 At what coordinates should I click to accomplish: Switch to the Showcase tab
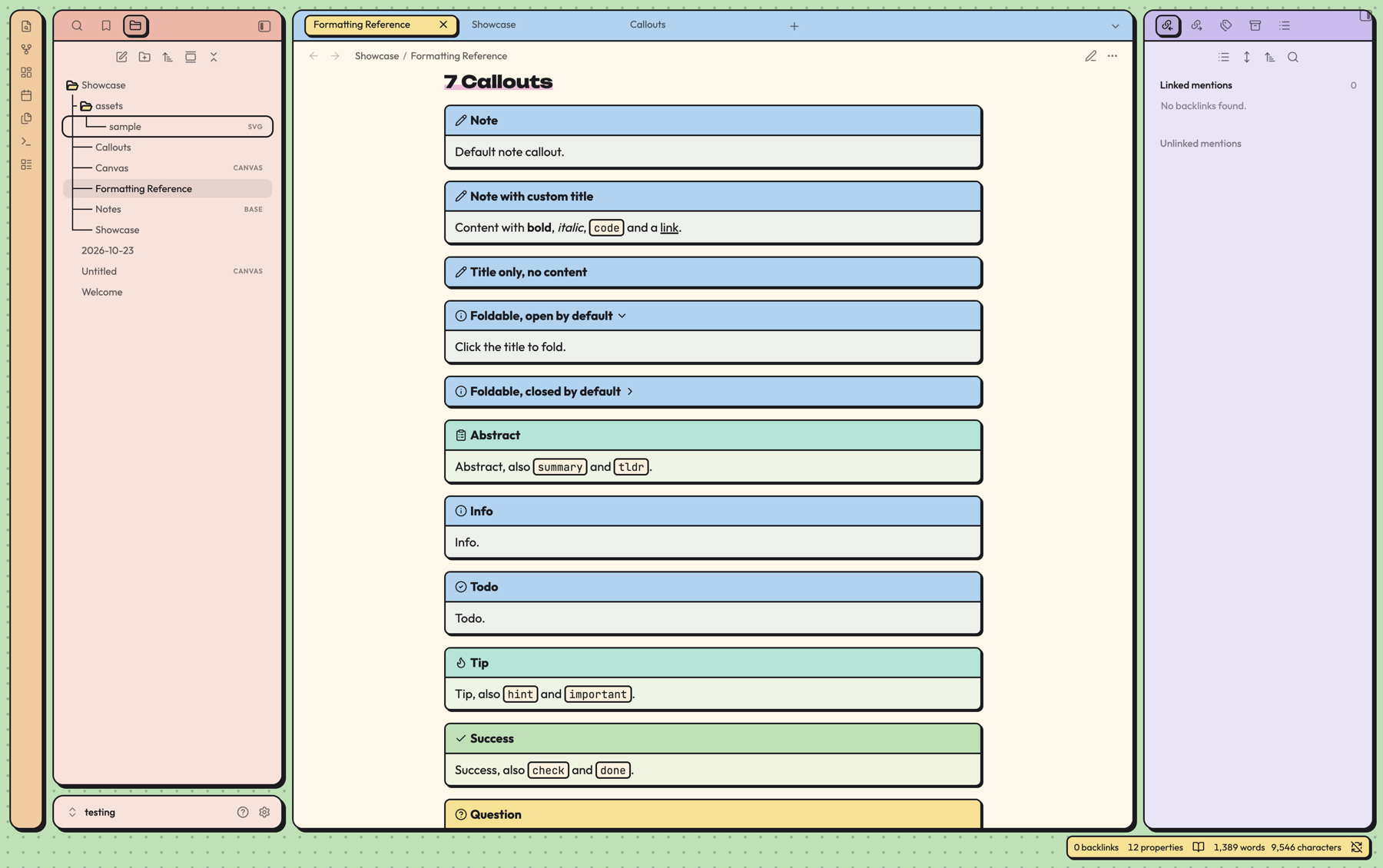click(x=493, y=25)
